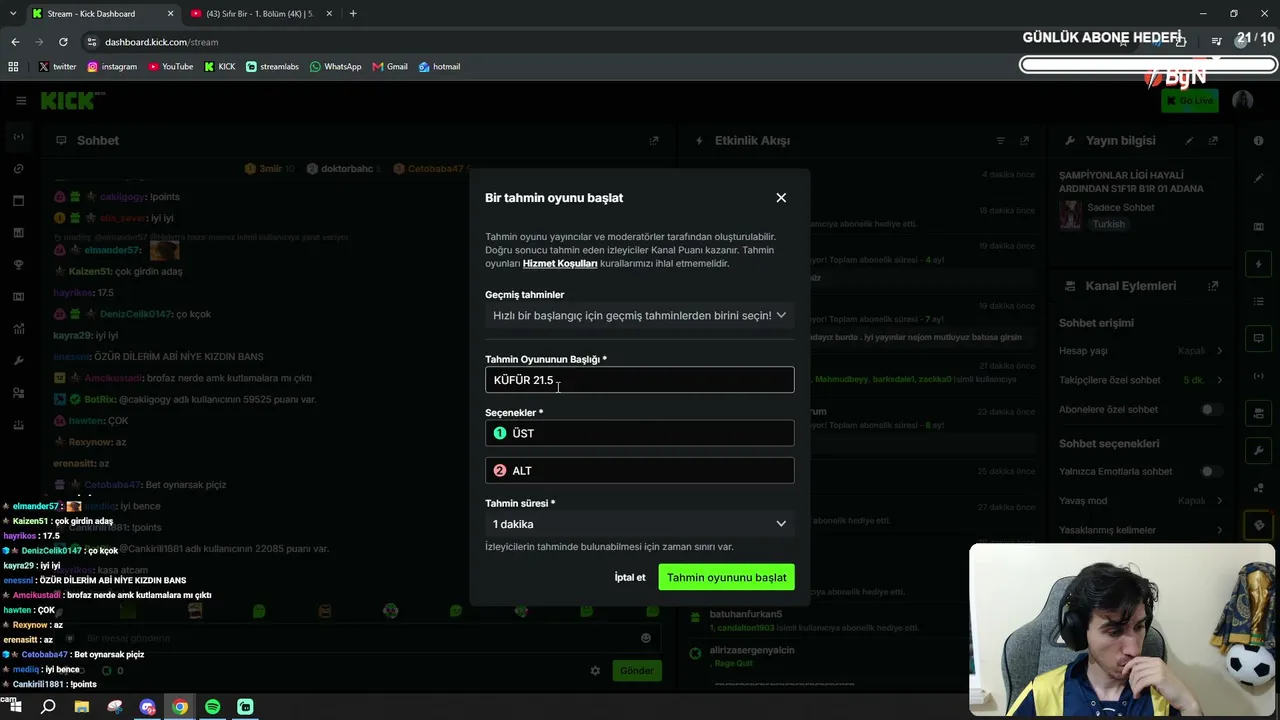The image size is (1280, 720).
Task: Open the instagram bookmark
Action: tap(112, 67)
